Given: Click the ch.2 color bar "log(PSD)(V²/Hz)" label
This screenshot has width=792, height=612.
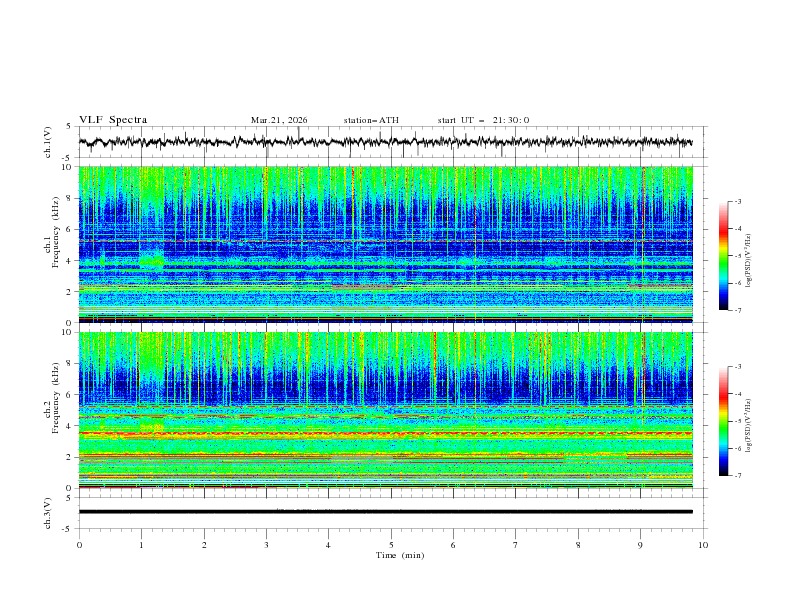Looking at the screenshot, I should point(749,426).
